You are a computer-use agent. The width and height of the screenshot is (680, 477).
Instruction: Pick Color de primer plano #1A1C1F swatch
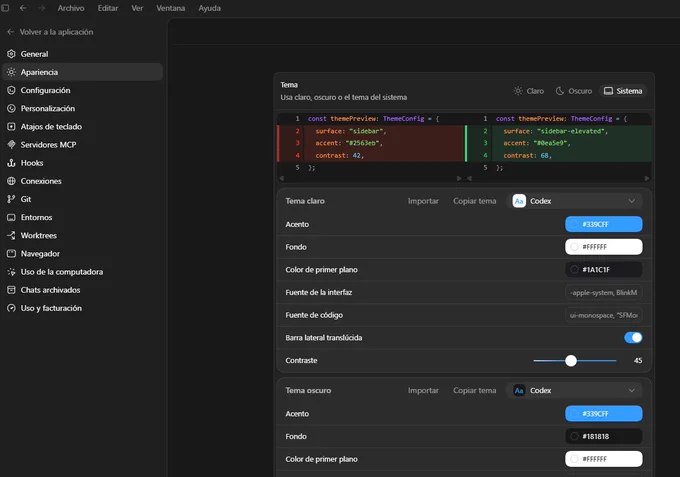pos(604,269)
